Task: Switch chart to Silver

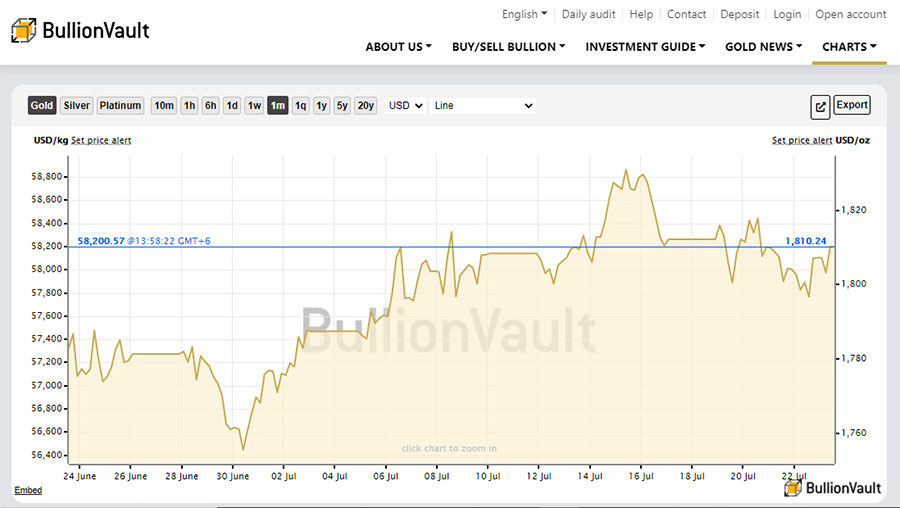Action: 76,106
